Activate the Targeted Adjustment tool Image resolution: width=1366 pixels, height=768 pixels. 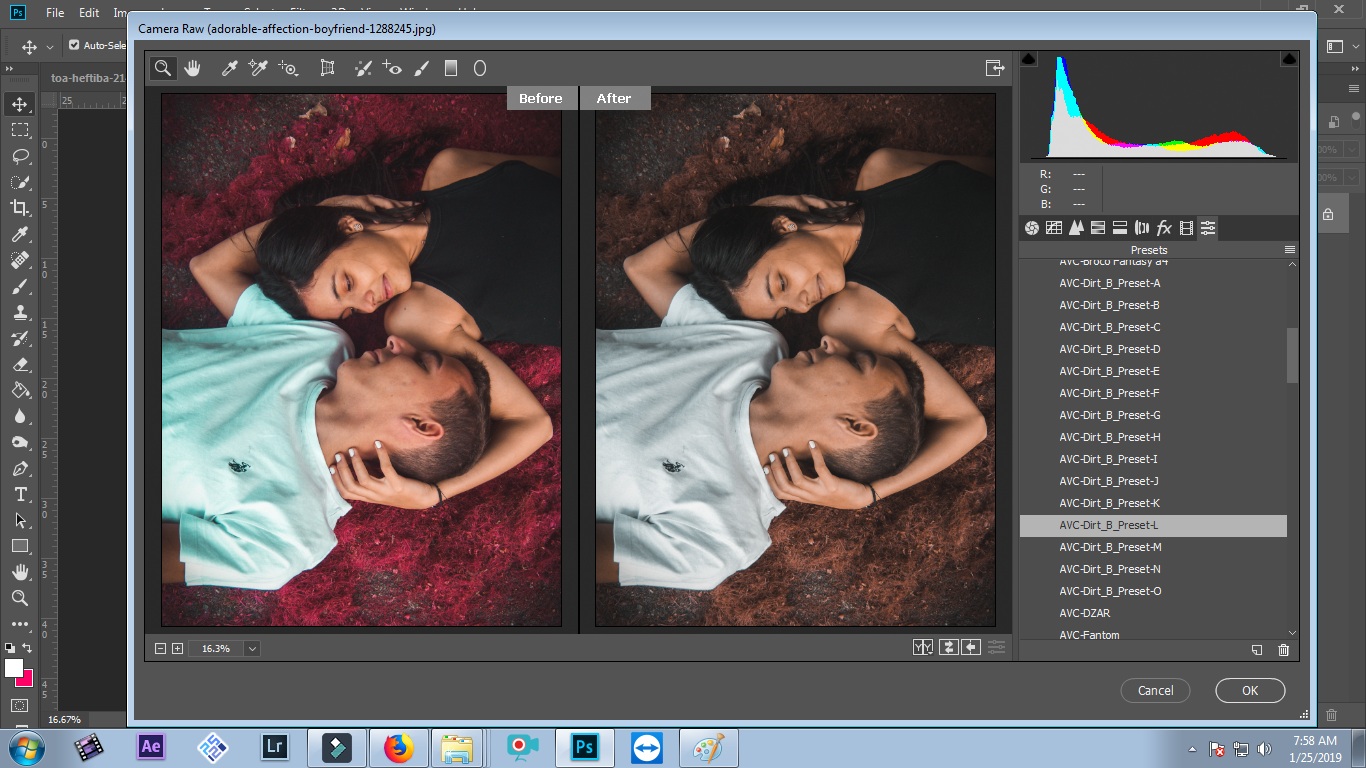(289, 68)
